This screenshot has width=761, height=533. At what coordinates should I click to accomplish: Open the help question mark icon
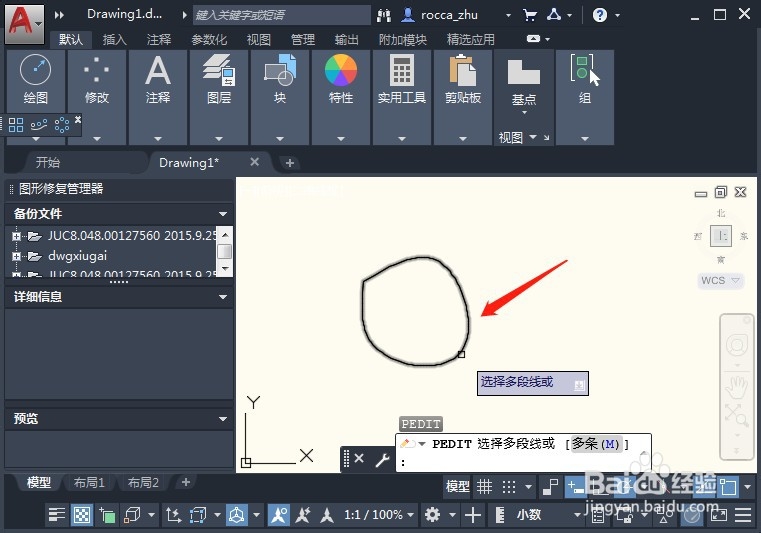pos(600,15)
